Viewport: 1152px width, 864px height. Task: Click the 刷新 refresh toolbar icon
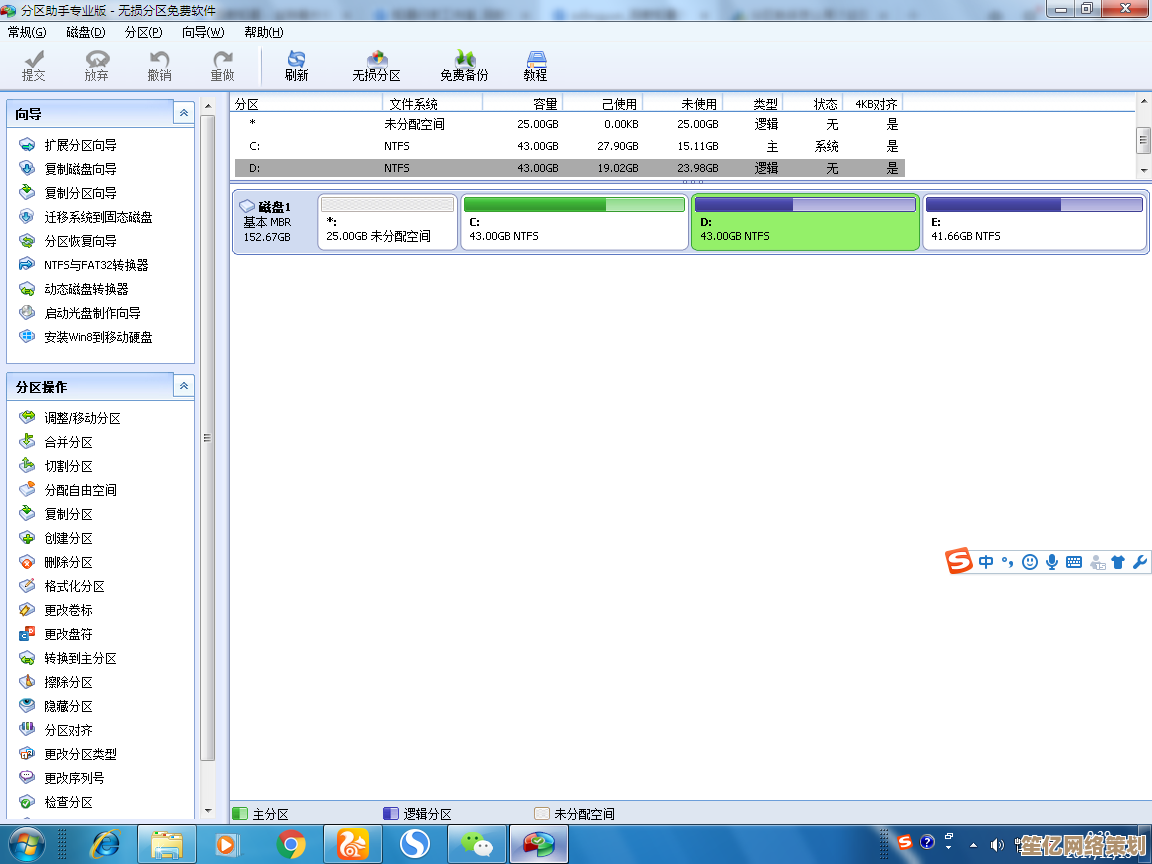[x=296, y=66]
